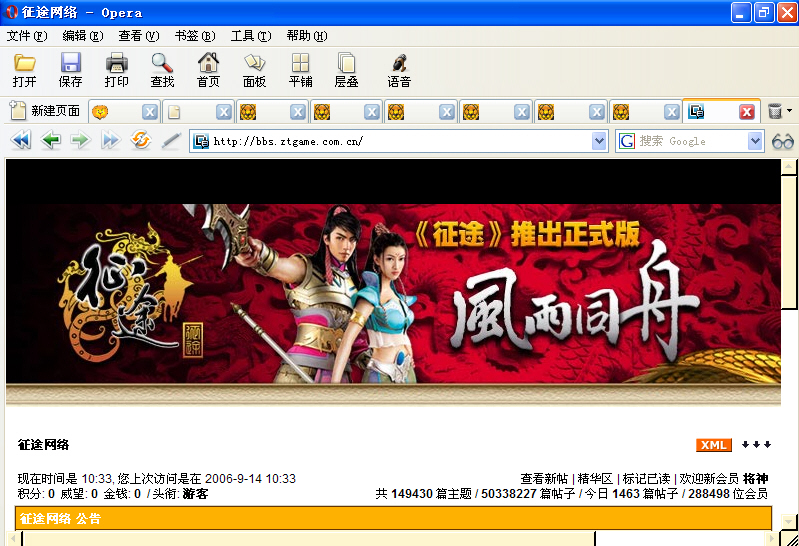
Task: Open the 文件(F) menu
Action: (x=27, y=36)
